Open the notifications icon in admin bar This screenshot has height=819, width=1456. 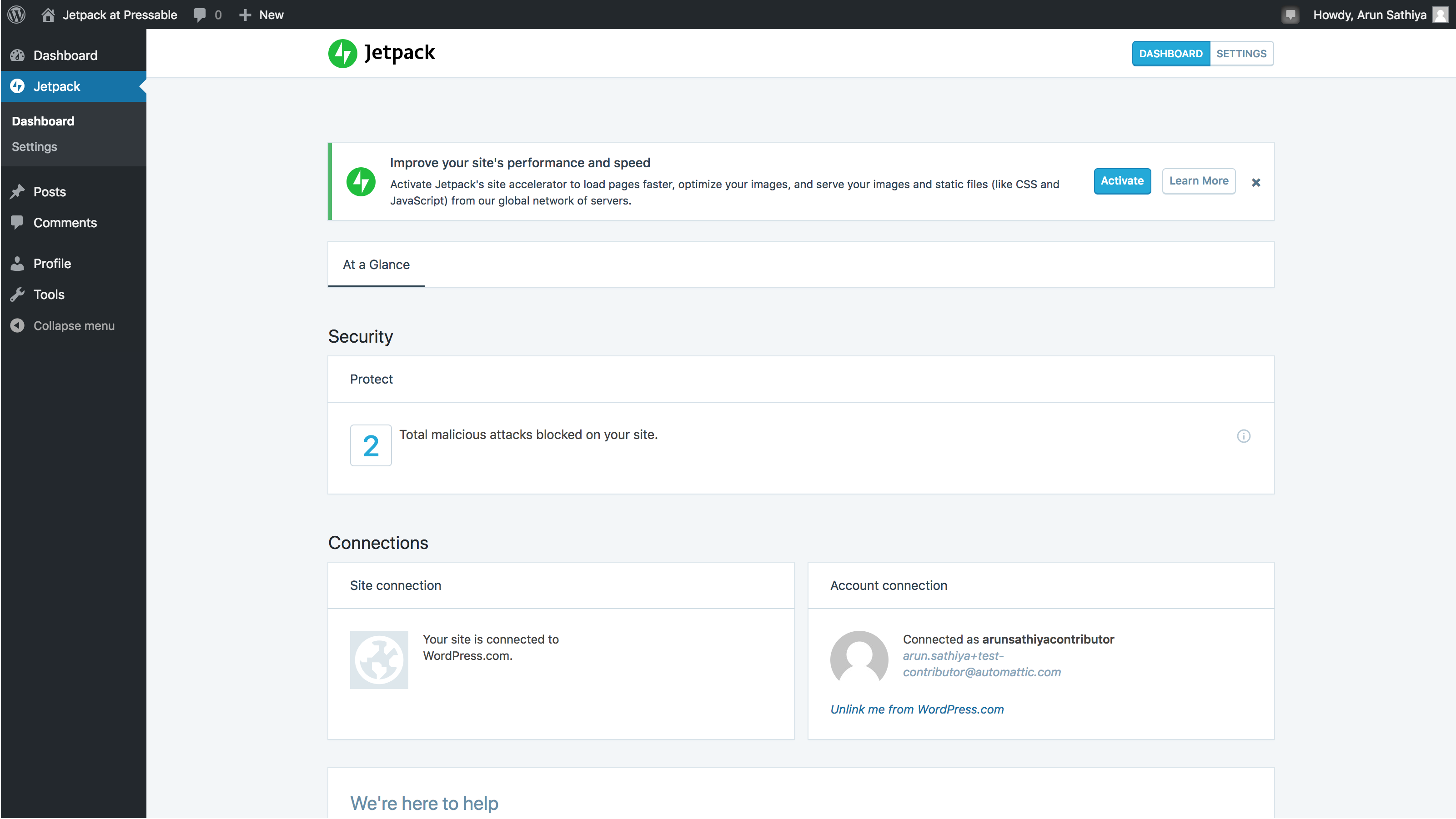(1290, 15)
